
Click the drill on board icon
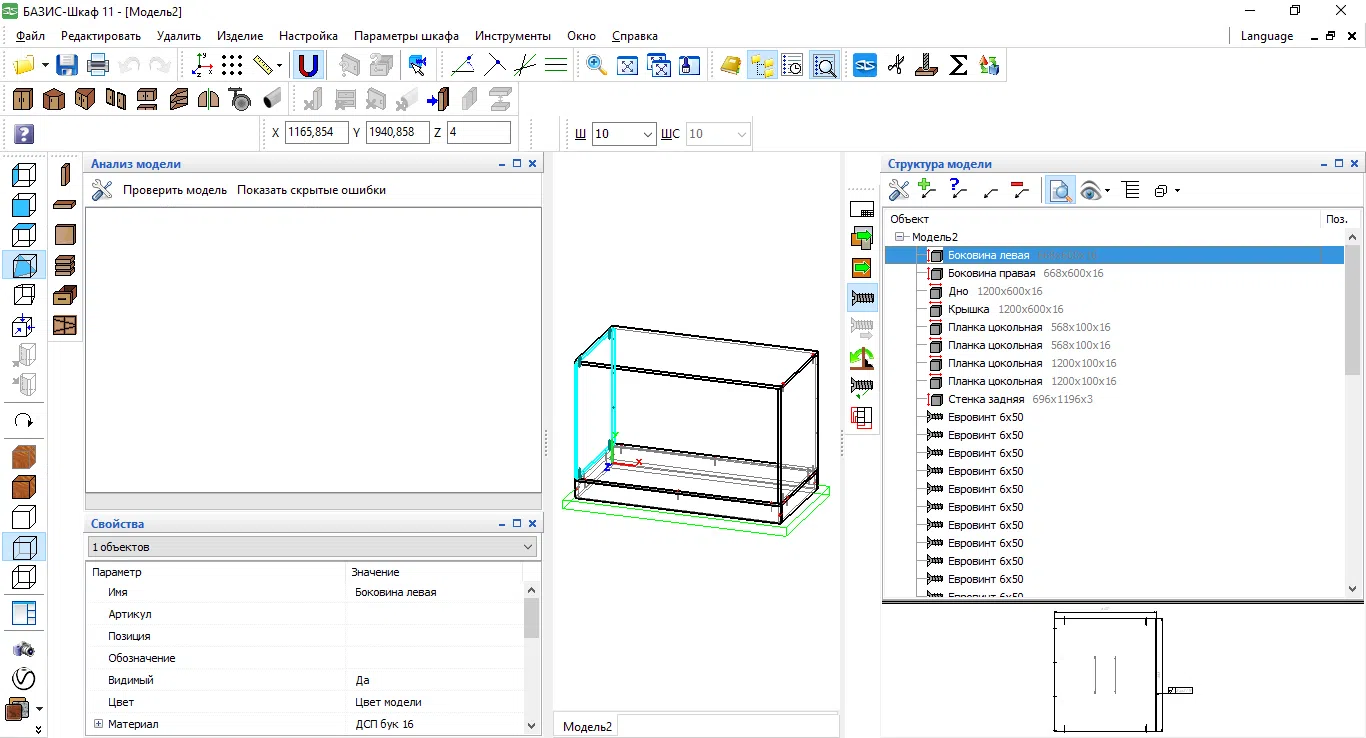coord(927,66)
